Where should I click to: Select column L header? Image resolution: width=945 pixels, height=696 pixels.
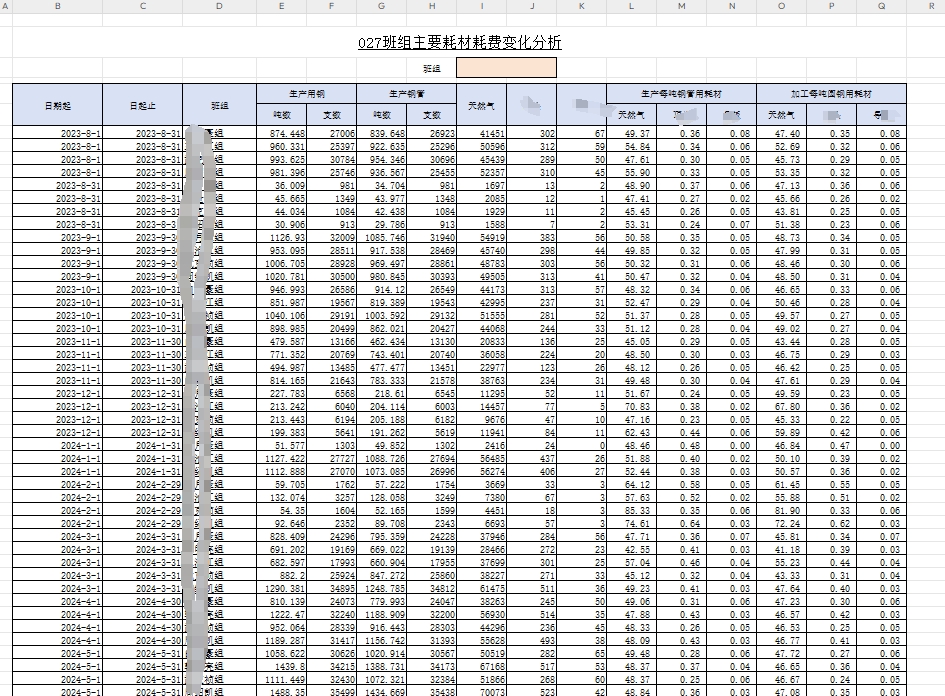point(631,6)
